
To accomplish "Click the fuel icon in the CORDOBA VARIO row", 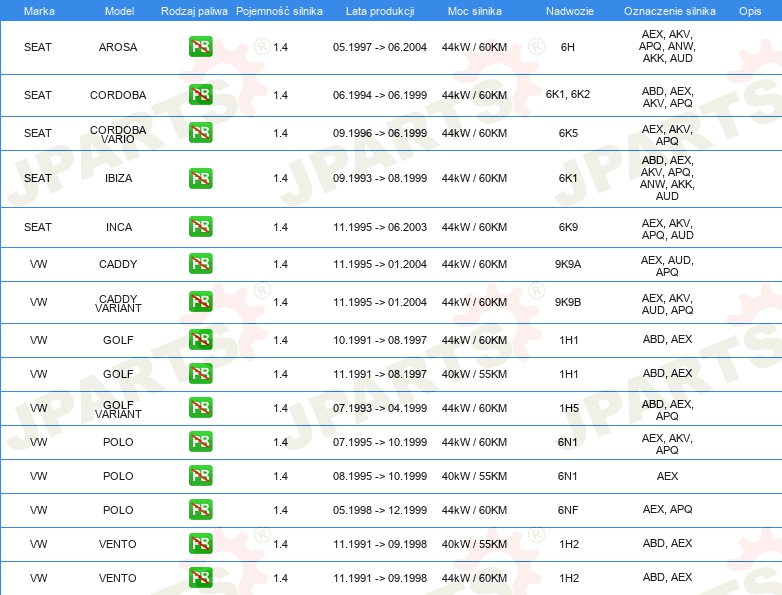I will (x=200, y=133).
